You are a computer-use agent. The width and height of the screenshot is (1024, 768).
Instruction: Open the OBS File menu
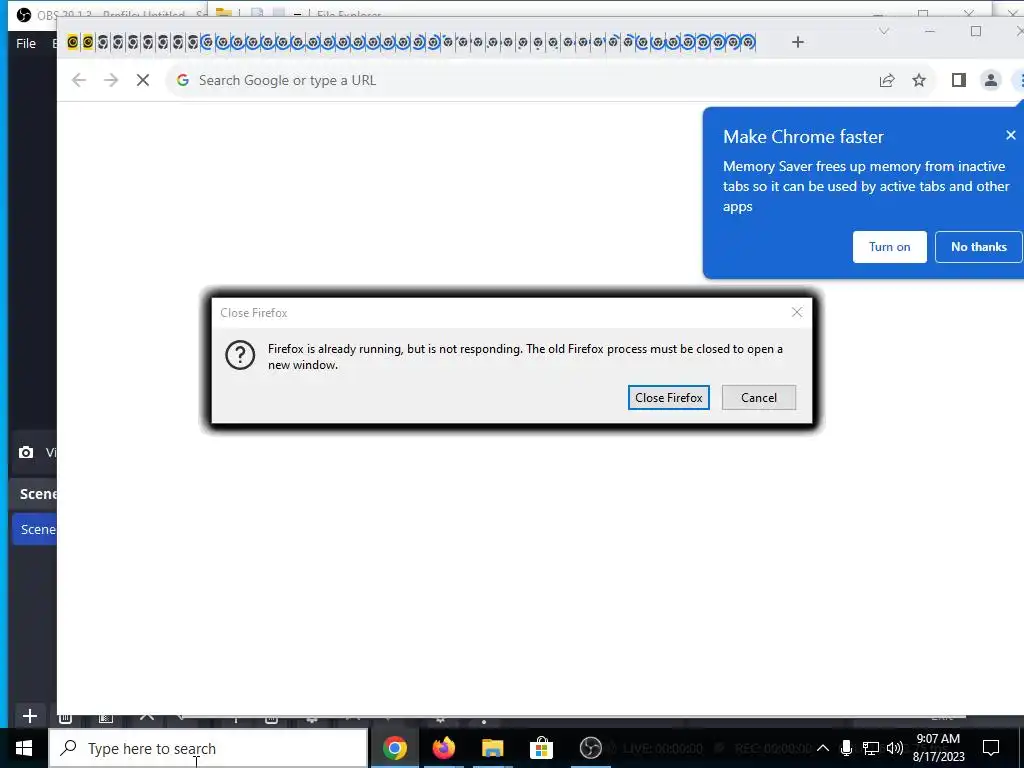coord(25,43)
